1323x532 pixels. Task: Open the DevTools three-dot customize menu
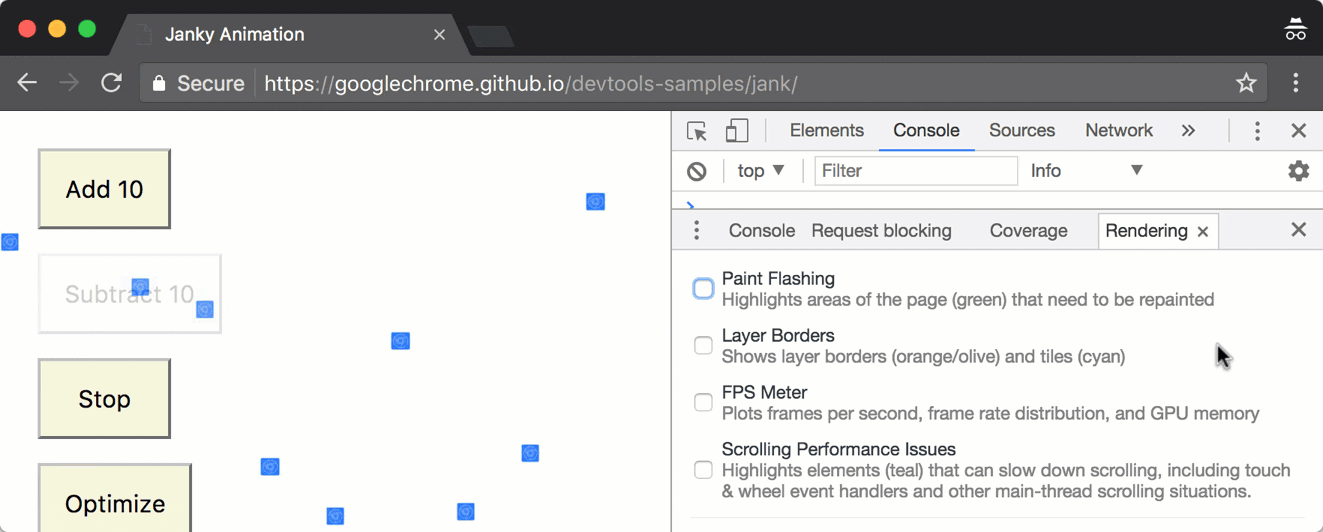coord(1257,131)
